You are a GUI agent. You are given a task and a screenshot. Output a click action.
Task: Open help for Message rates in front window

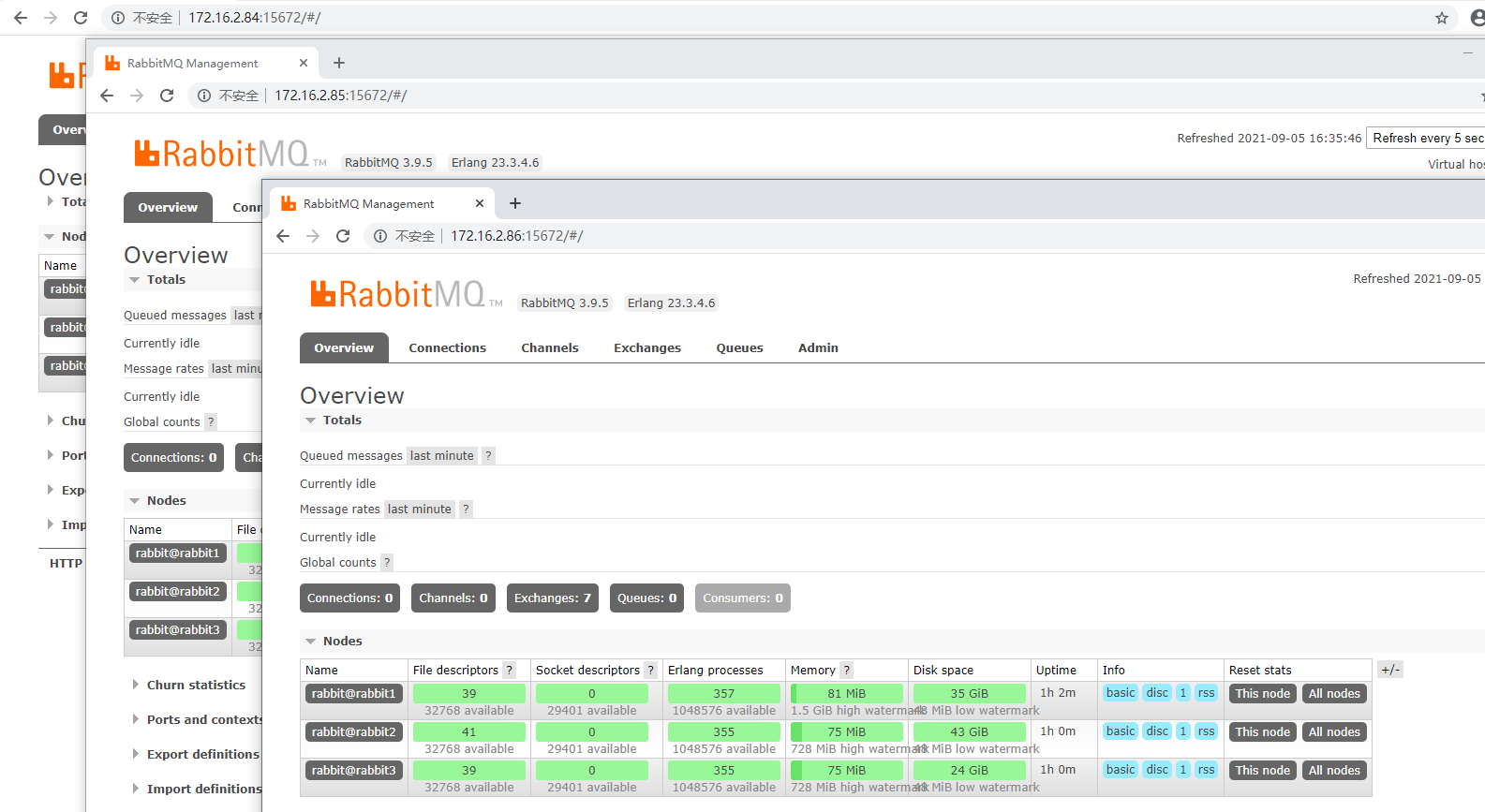[466, 509]
